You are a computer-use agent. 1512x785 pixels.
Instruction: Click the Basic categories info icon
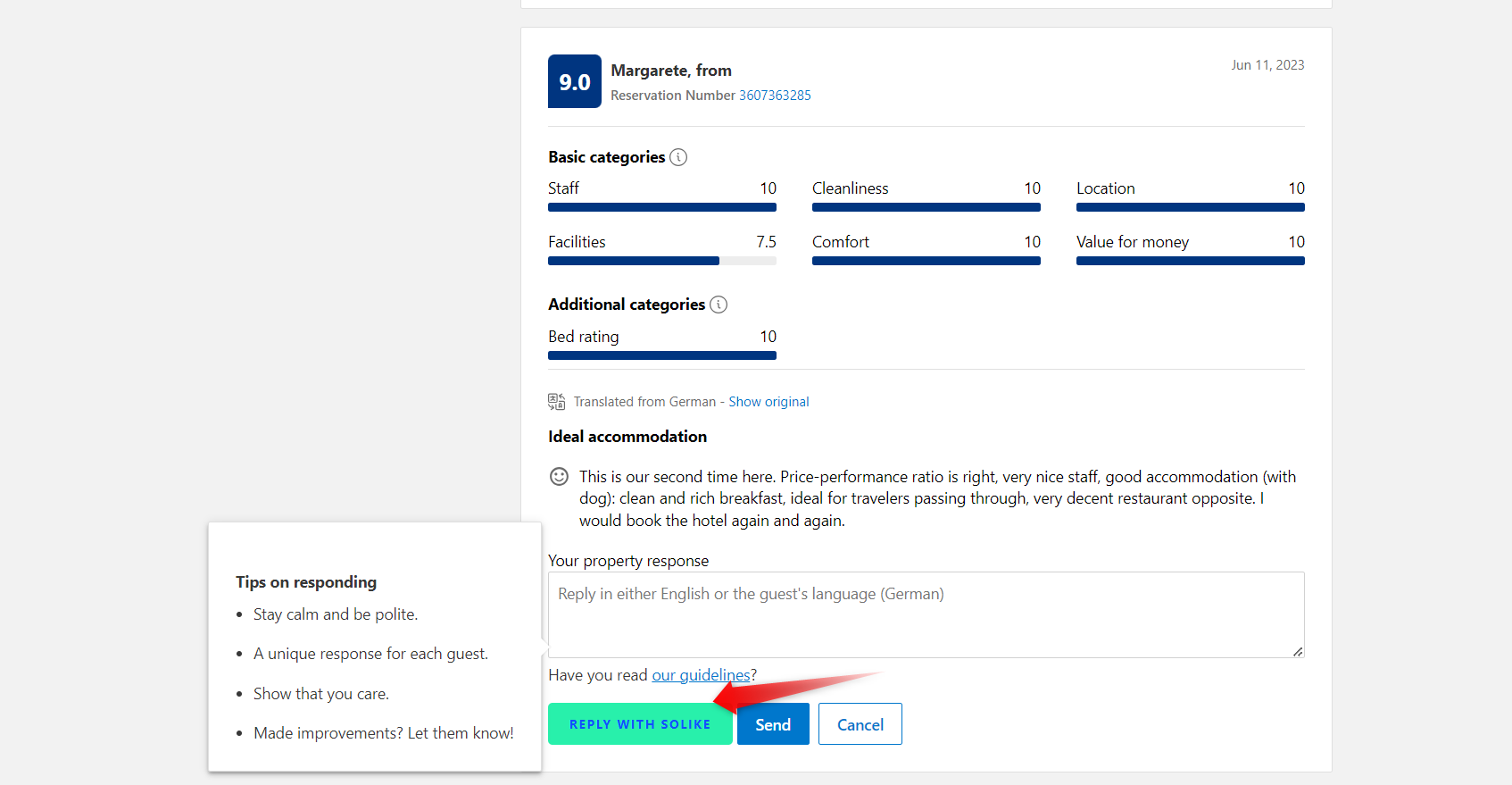[x=678, y=157]
